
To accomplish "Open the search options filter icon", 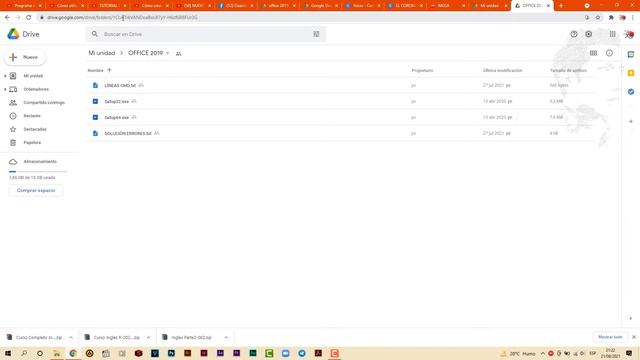I will 316,34.
